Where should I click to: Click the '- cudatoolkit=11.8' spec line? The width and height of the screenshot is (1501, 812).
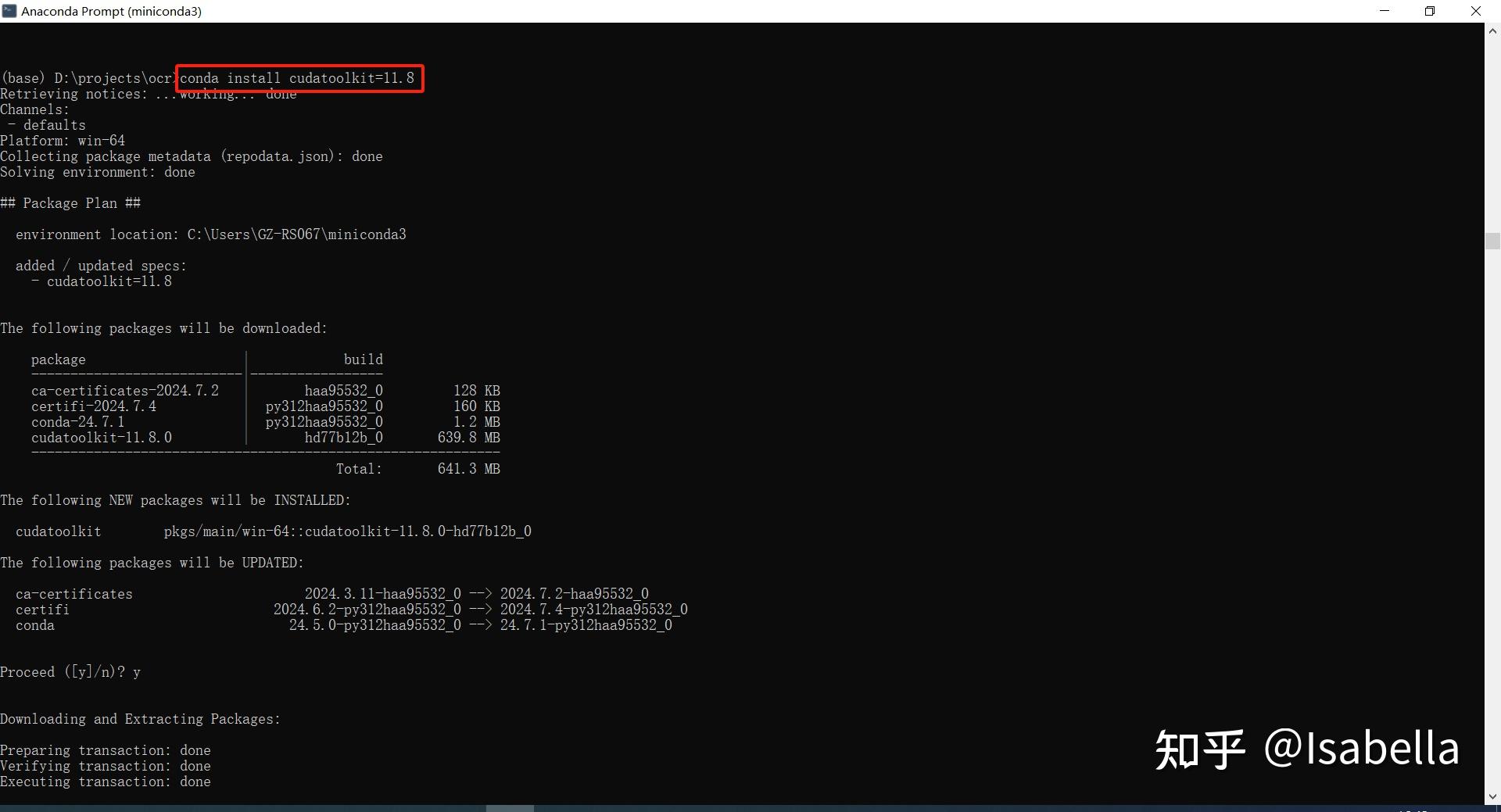point(102,281)
